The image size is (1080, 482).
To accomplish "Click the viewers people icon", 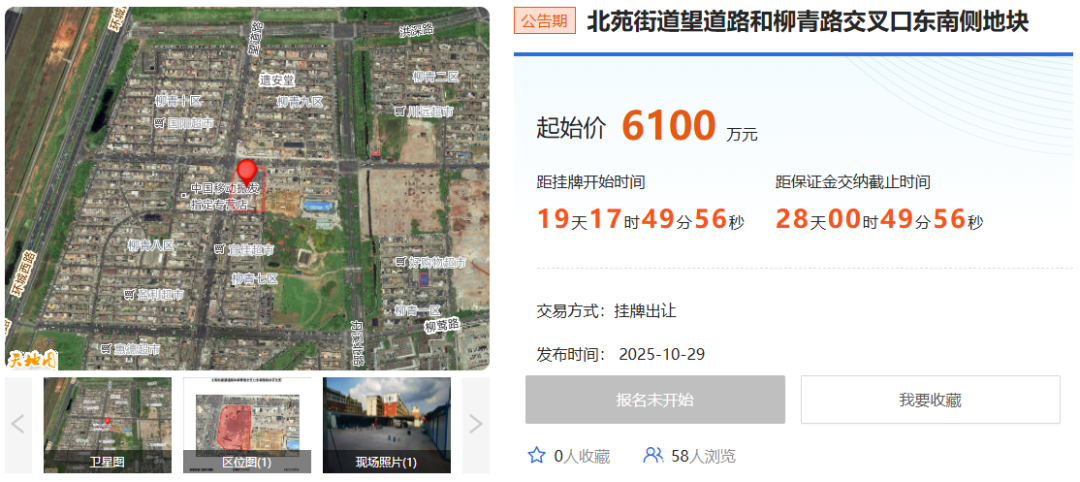I will (652, 455).
